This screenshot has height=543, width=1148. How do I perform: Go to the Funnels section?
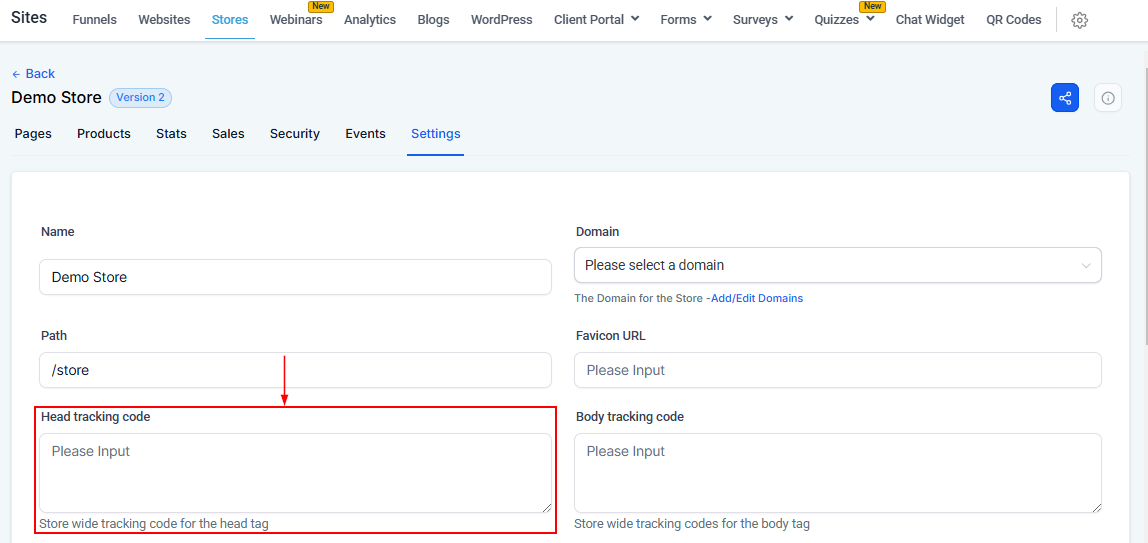point(95,20)
